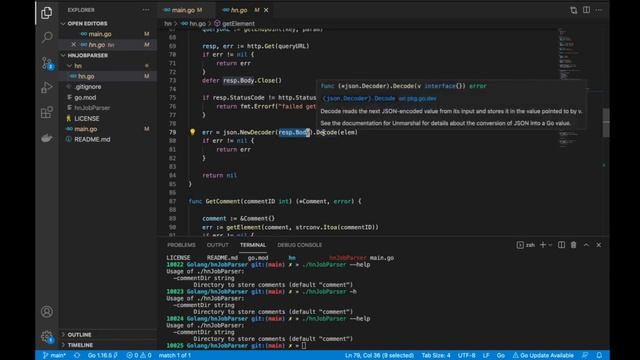Screen dimensions: 640x360
Task: Select hn.go file in explorer tree
Action: click(x=86, y=76)
